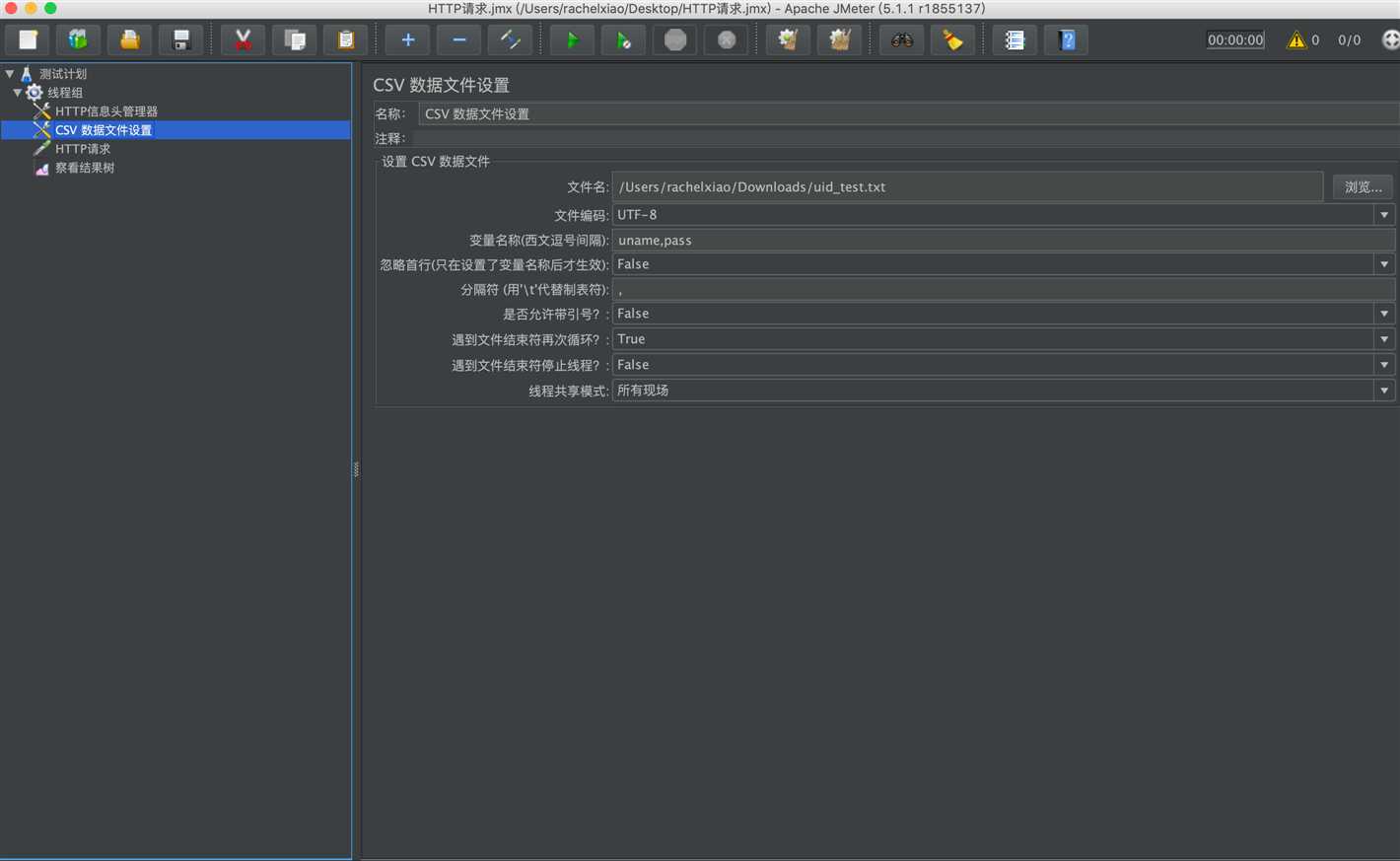This screenshot has height=861, width=1400.
Task: Click the Toggle enable/disable icon
Action: point(510,40)
